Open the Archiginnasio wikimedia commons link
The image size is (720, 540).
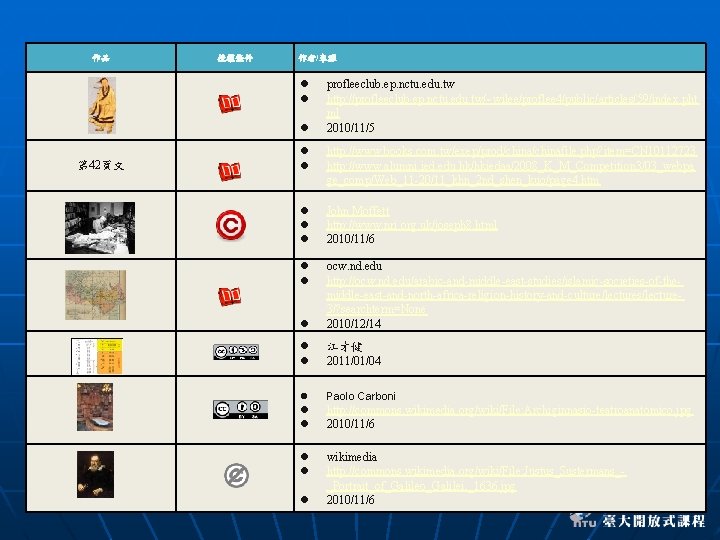pos(510,410)
